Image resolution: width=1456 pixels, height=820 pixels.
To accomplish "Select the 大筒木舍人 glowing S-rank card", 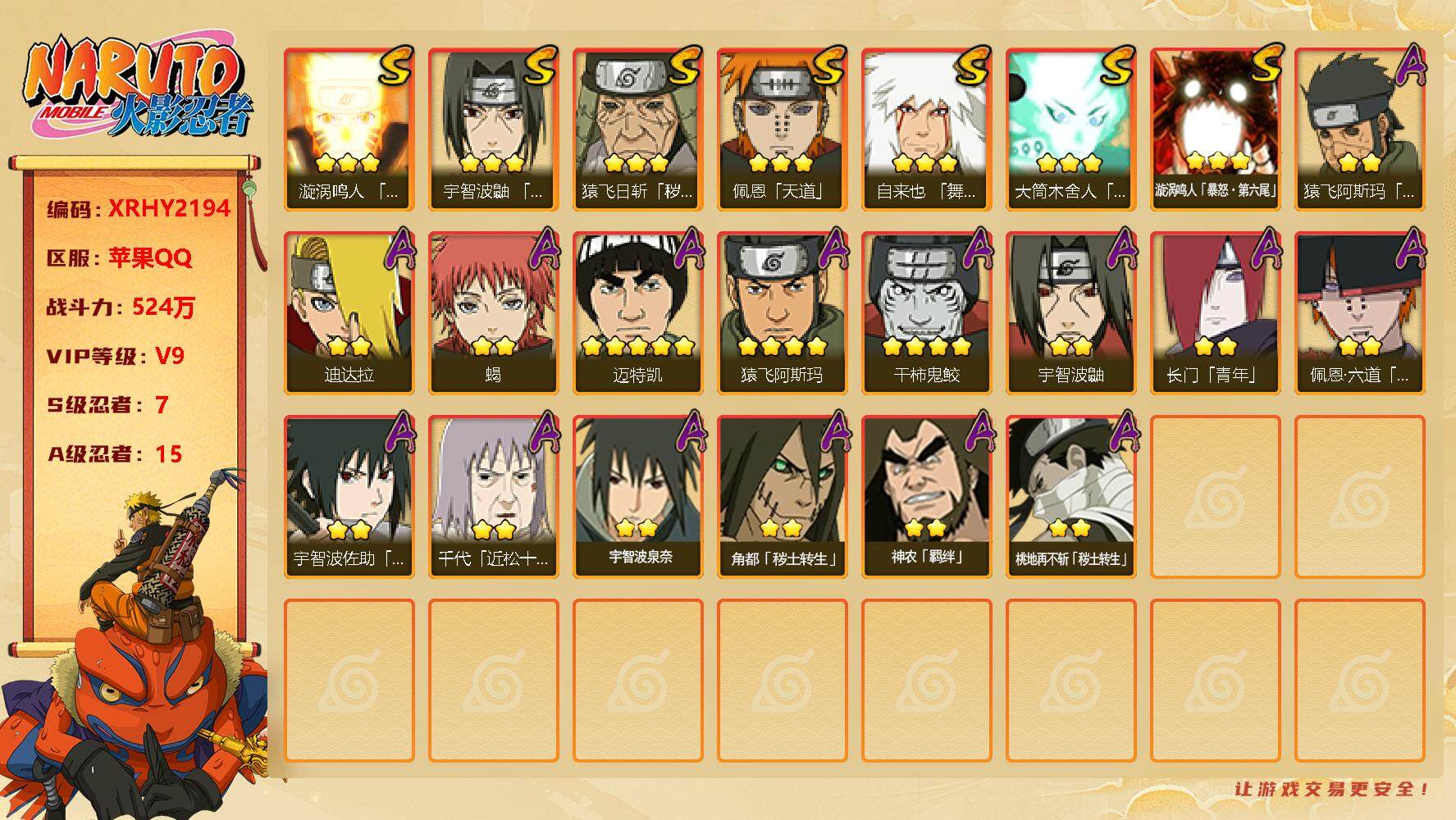I will (x=1070, y=130).
